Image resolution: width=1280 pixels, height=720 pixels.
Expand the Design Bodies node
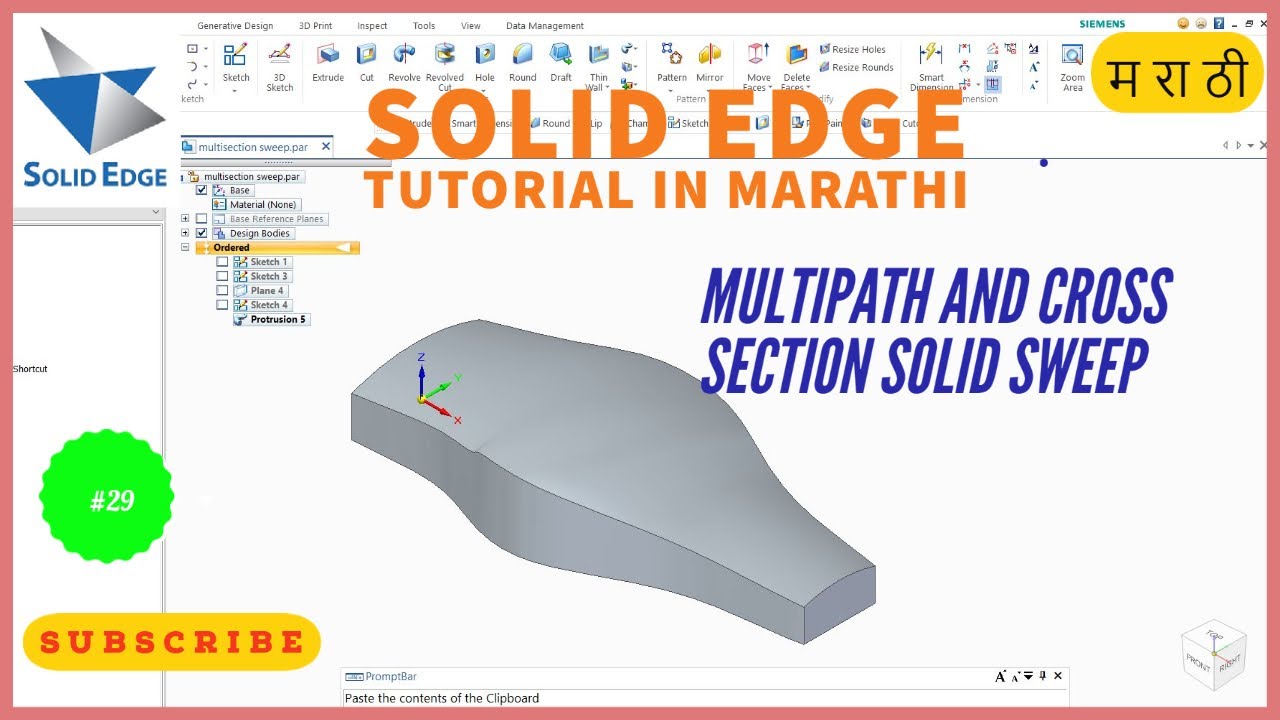click(185, 233)
